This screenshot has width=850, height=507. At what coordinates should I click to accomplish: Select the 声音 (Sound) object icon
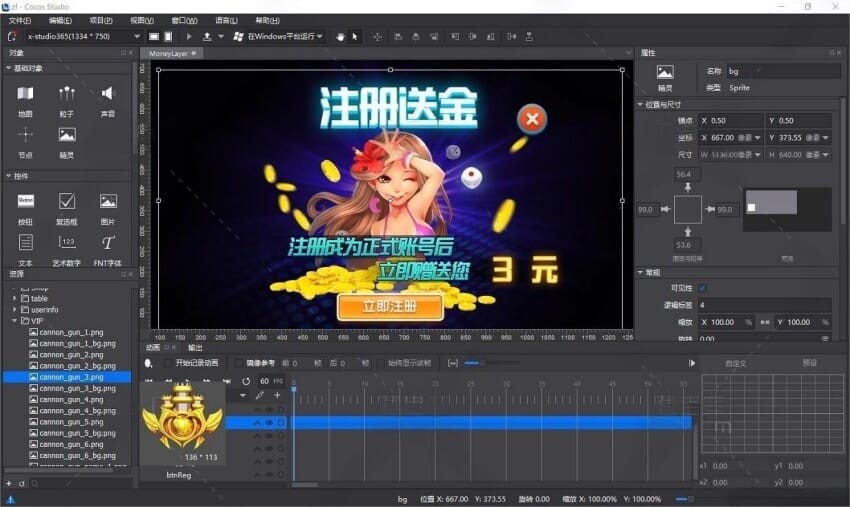click(x=108, y=95)
